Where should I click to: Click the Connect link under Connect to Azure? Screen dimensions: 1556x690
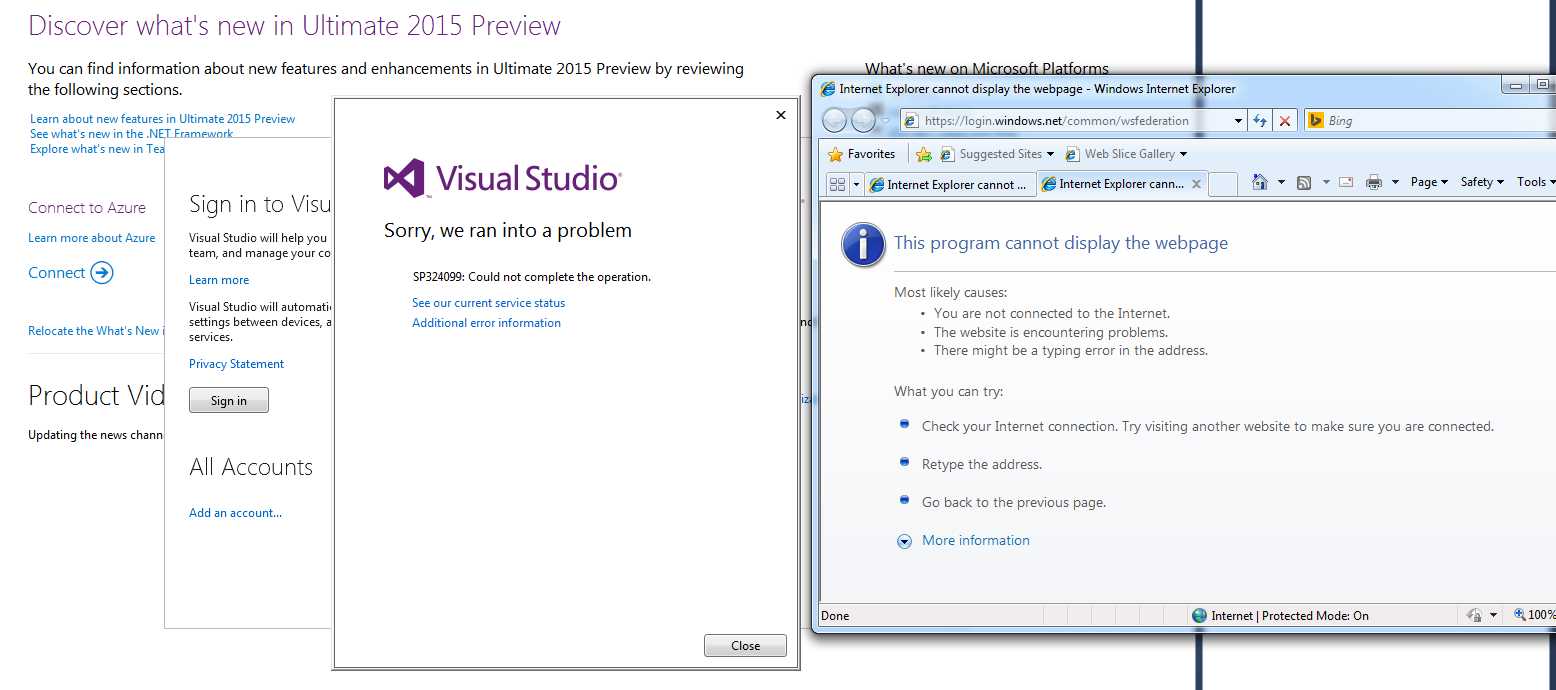coord(57,273)
